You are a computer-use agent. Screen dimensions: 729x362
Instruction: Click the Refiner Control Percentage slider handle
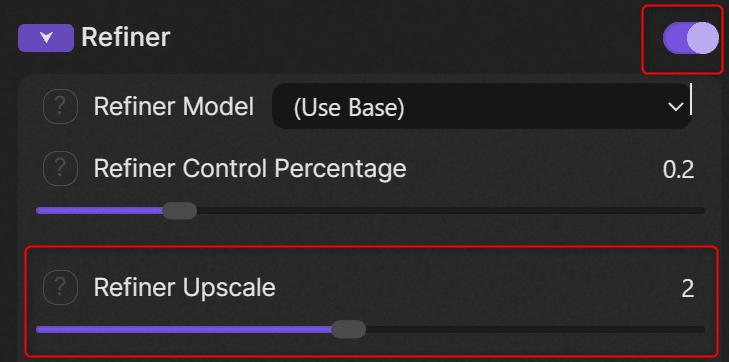179,211
